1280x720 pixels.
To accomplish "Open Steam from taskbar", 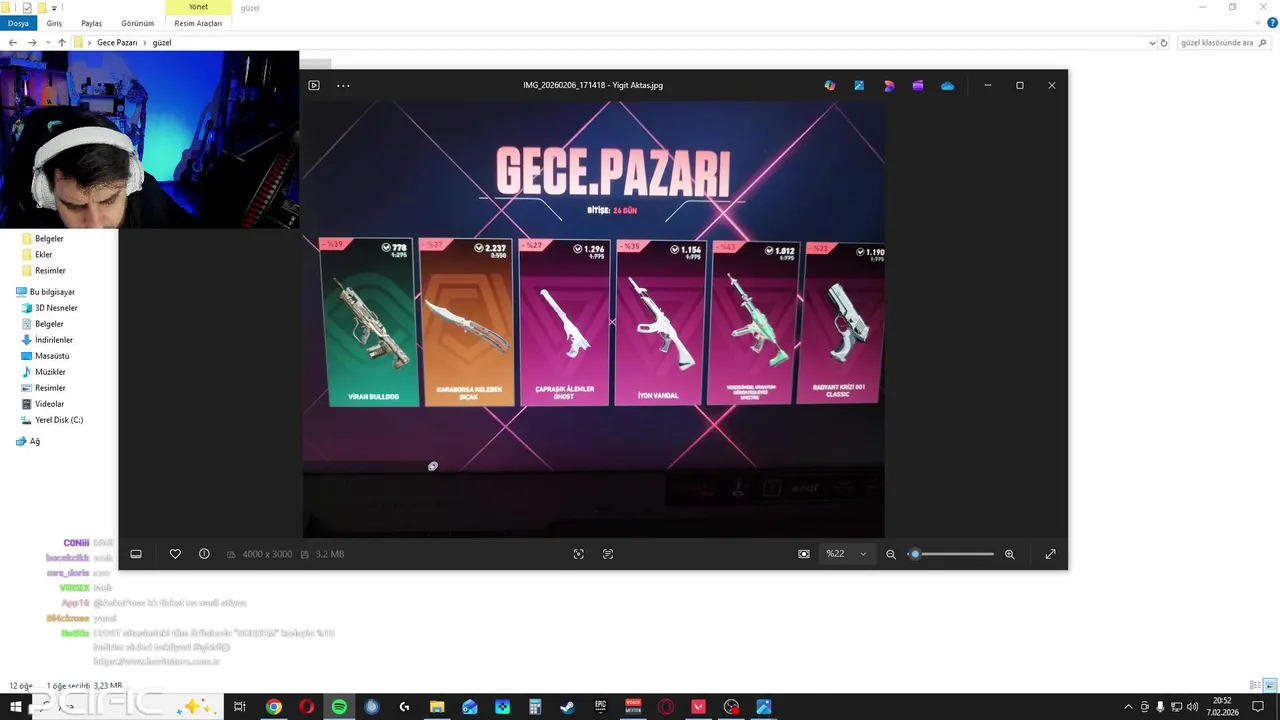I will pyautogui.click(x=567, y=707).
